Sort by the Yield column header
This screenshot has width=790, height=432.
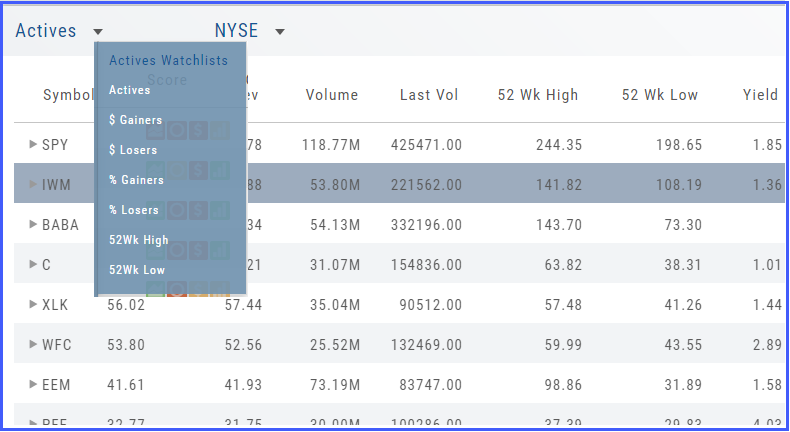coord(760,95)
